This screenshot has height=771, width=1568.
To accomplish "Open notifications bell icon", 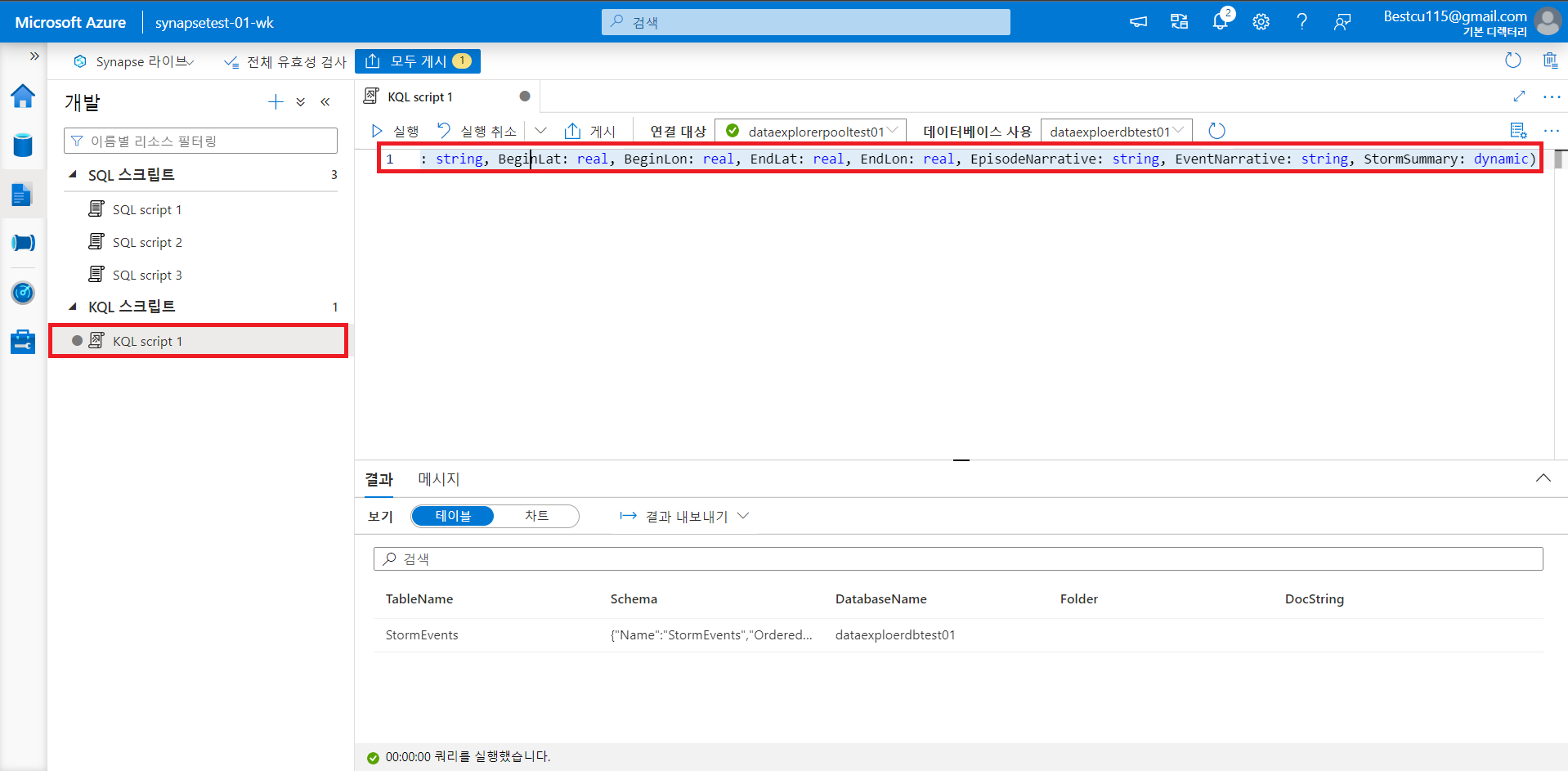I will click(x=1221, y=21).
